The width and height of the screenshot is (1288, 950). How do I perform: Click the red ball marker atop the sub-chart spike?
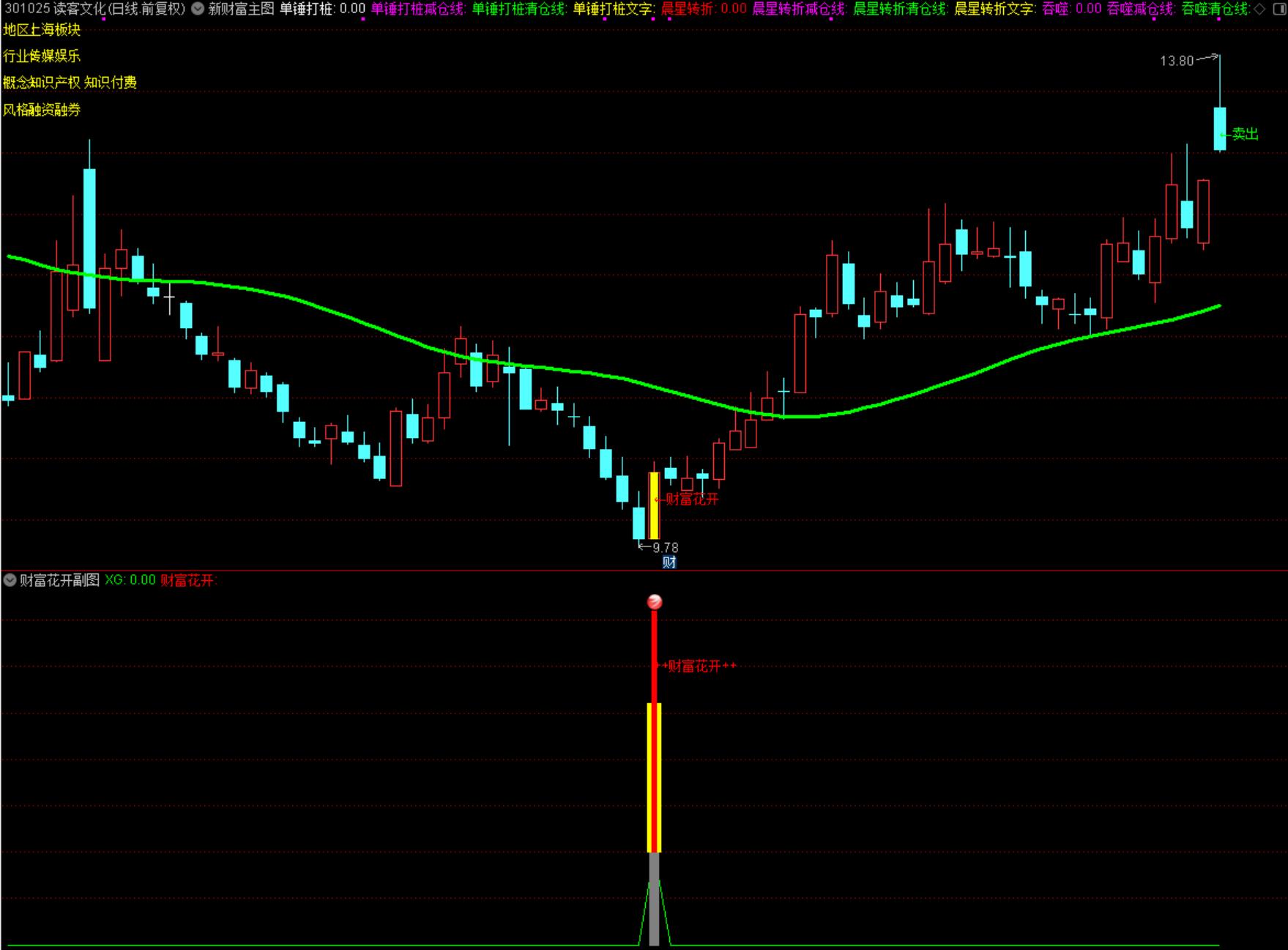pos(655,602)
